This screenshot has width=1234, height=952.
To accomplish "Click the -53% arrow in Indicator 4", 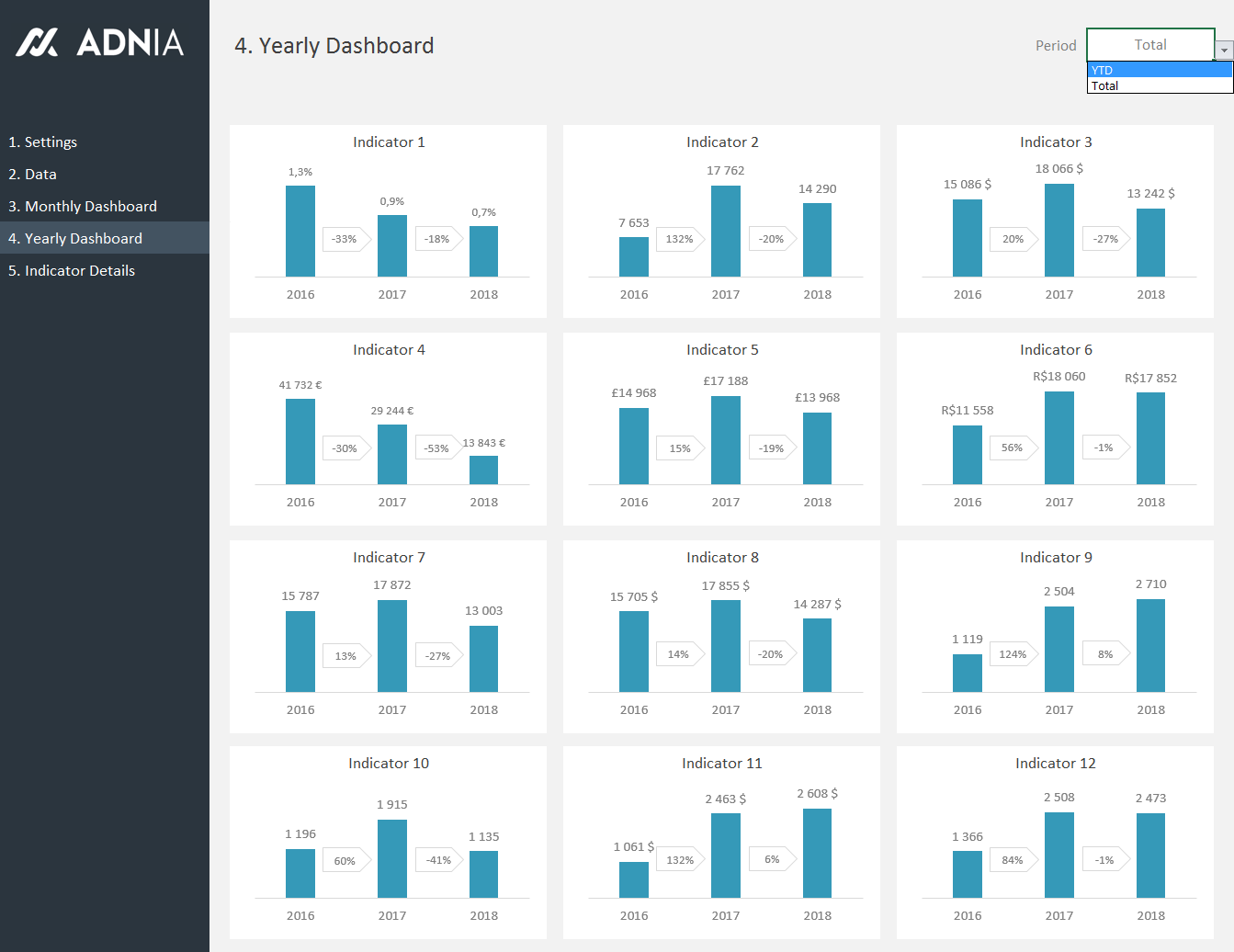I will point(437,448).
